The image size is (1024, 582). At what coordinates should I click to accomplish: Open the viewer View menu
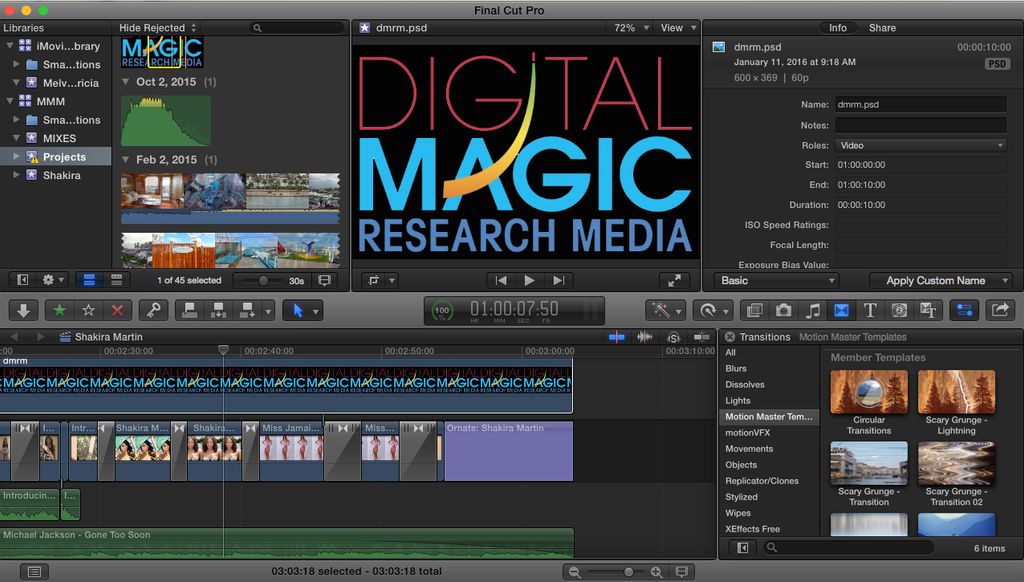[x=678, y=27]
